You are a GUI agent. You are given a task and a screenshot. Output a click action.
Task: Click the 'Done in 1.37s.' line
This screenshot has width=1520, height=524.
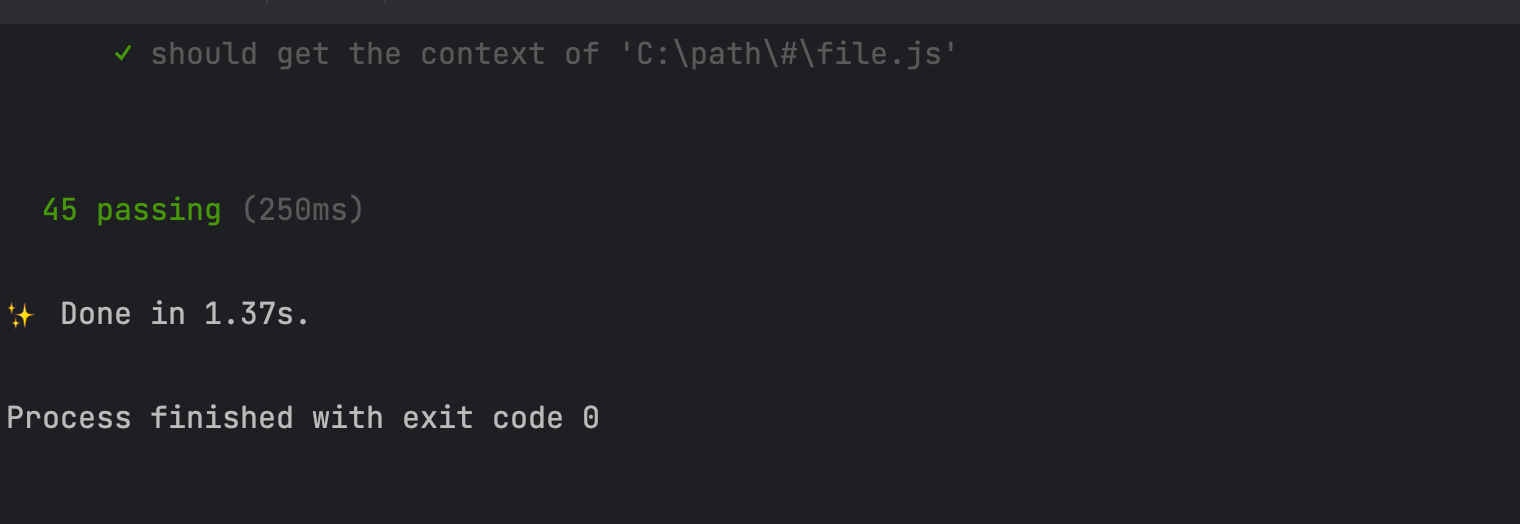(185, 314)
